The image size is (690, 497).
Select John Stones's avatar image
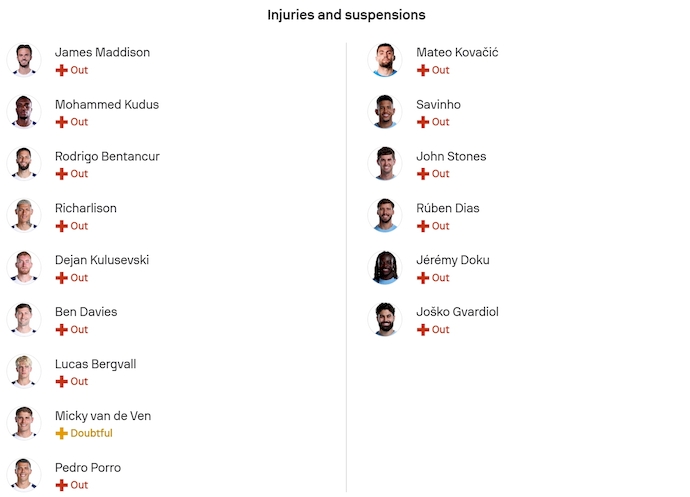385,163
